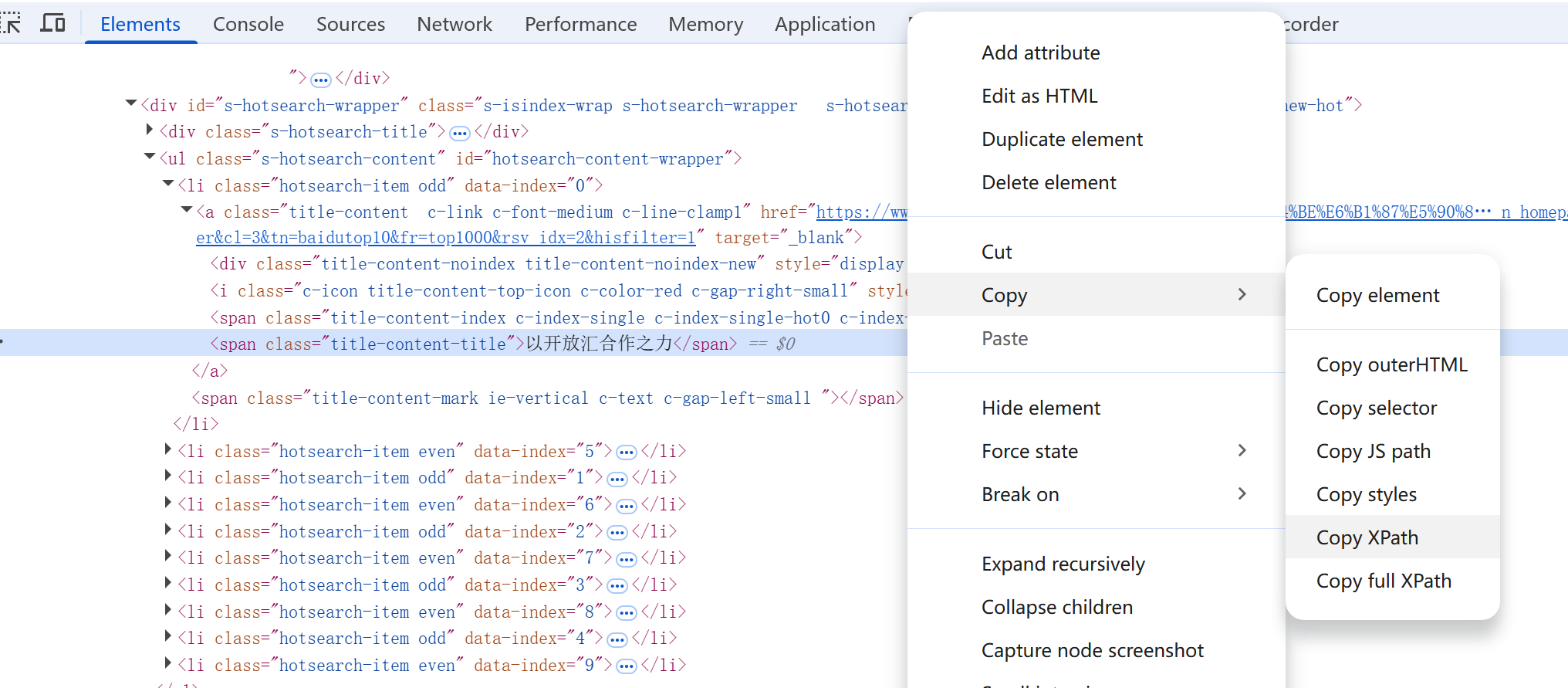Expand the s-hotsearch-title div node

pyautogui.click(x=150, y=130)
